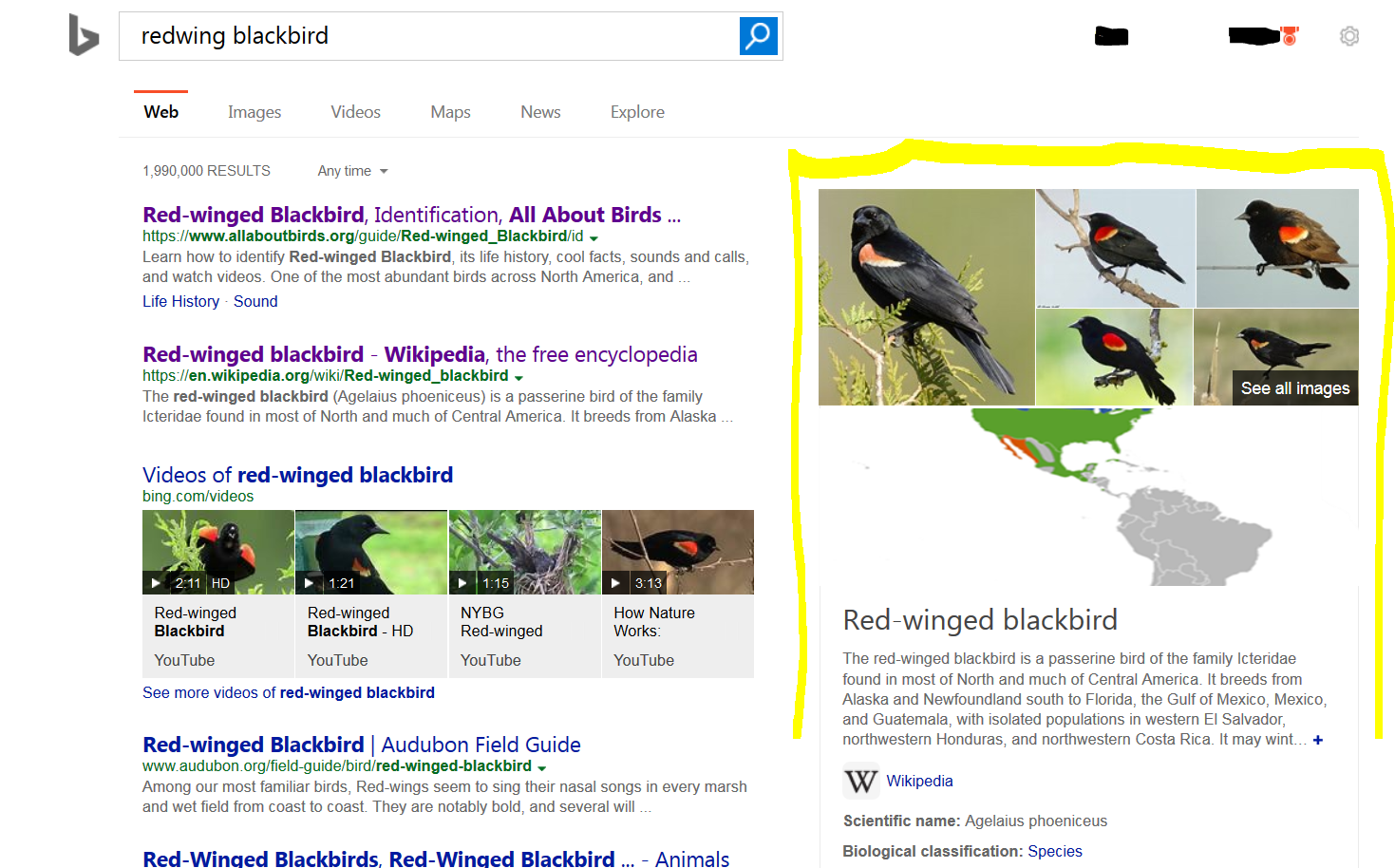Click See more videos of red-winged blackbird

[289, 692]
